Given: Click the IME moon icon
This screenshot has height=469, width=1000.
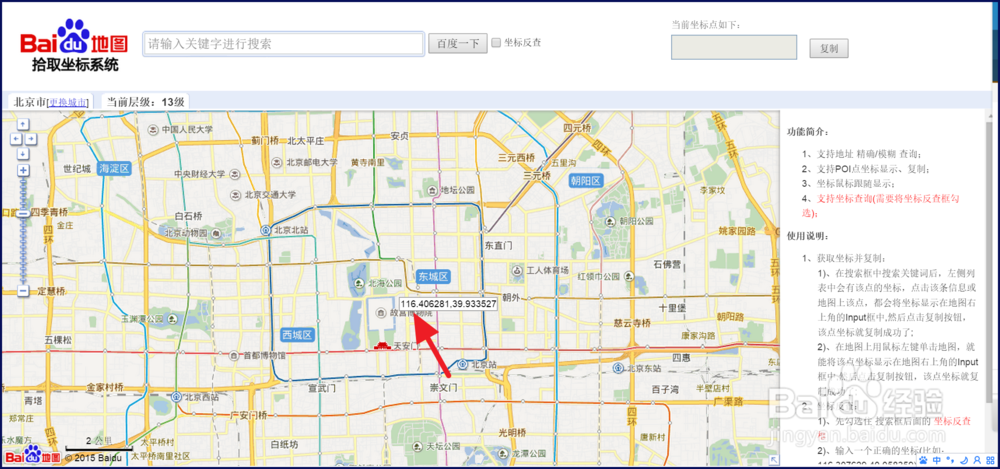Looking at the screenshot, I should tap(963, 459).
